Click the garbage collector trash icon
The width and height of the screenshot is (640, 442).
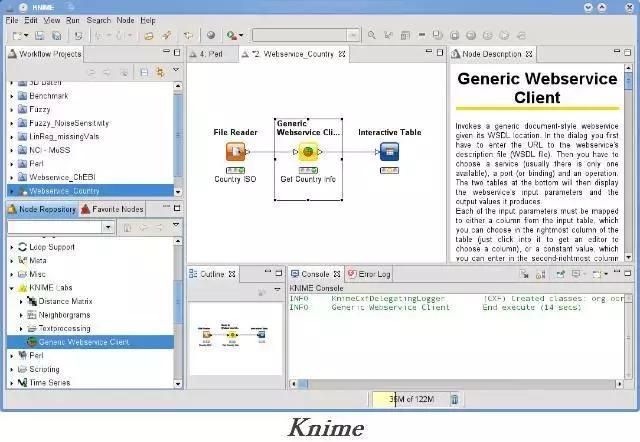tap(454, 399)
